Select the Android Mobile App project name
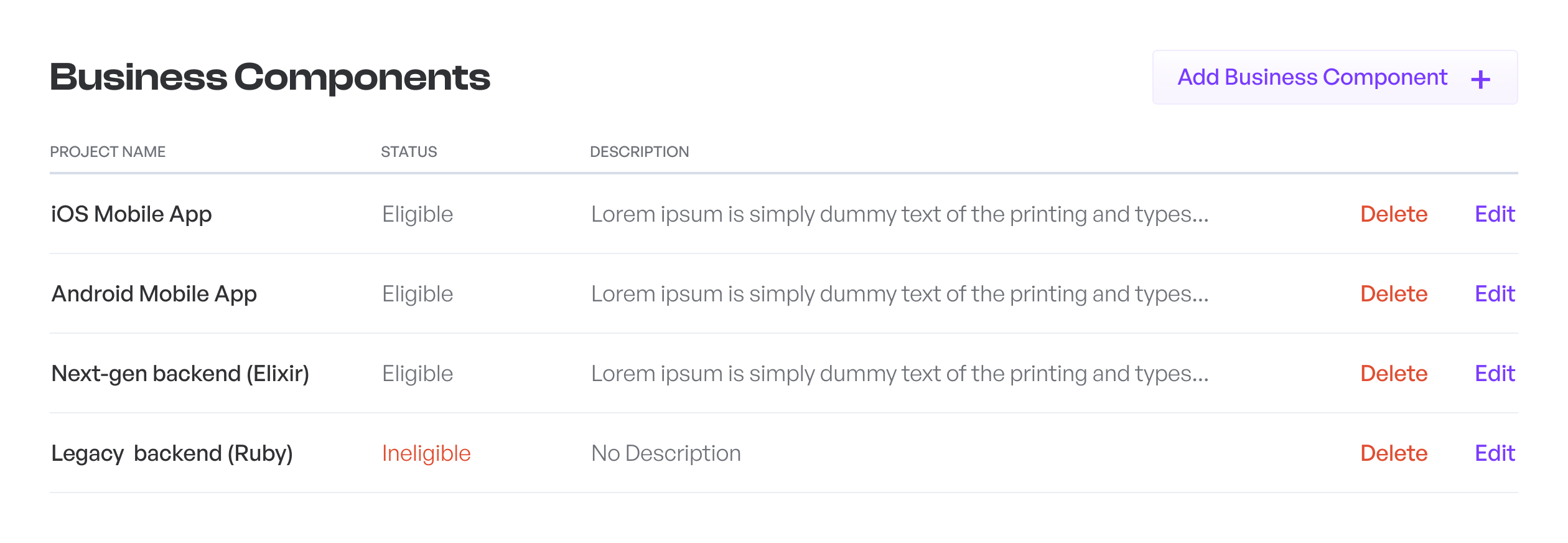Image resolution: width=1568 pixels, height=543 pixels. (154, 294)
